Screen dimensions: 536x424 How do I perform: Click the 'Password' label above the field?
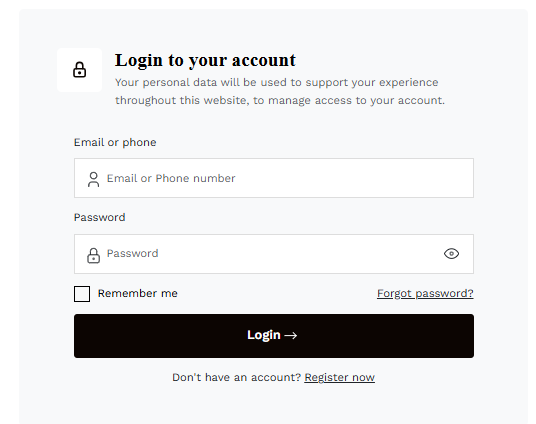point(99,217)
